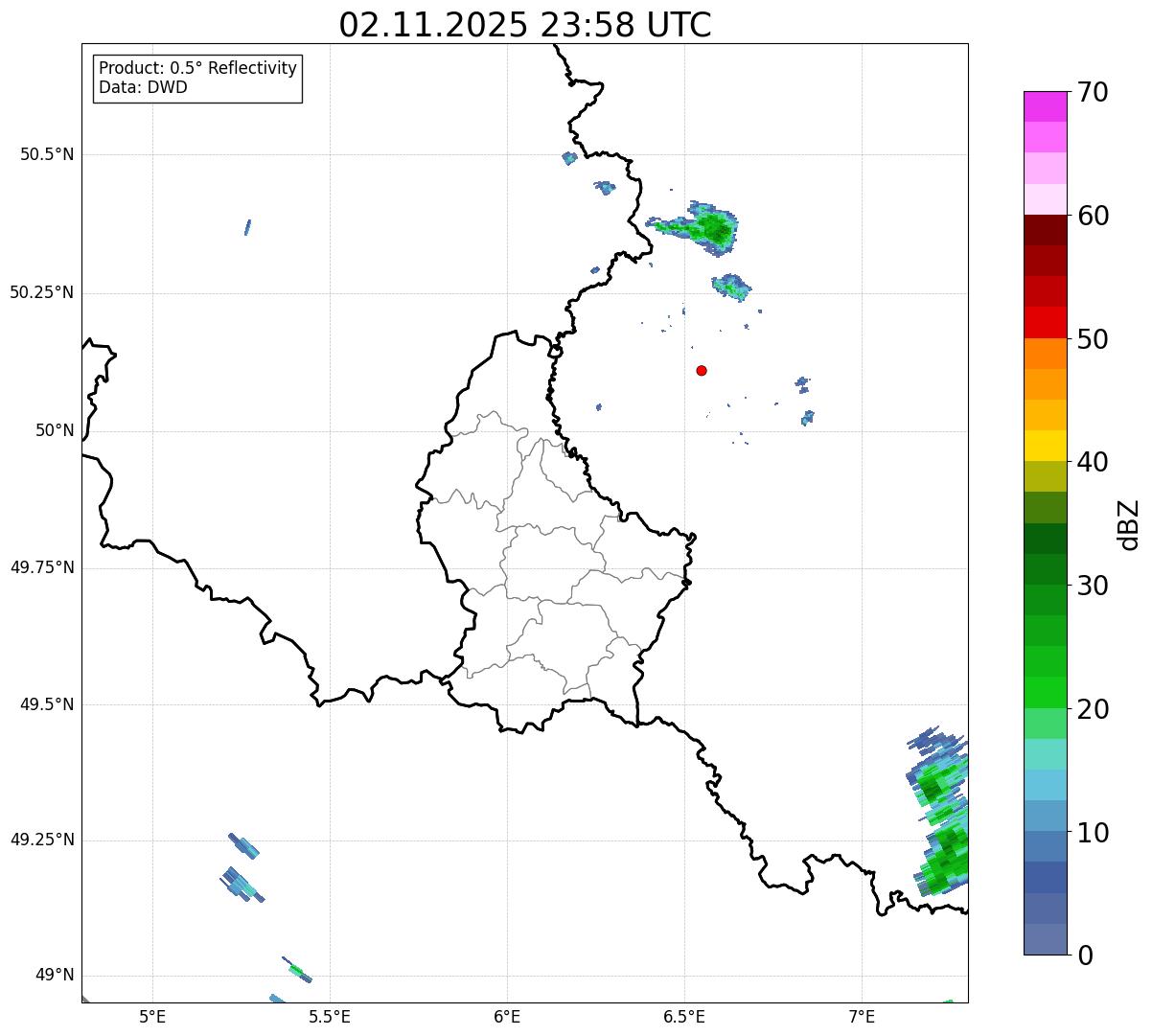The image size is (1152, 1036).
Task: Click the dark maroon swatch below 60
Action: pos(1046,230)
